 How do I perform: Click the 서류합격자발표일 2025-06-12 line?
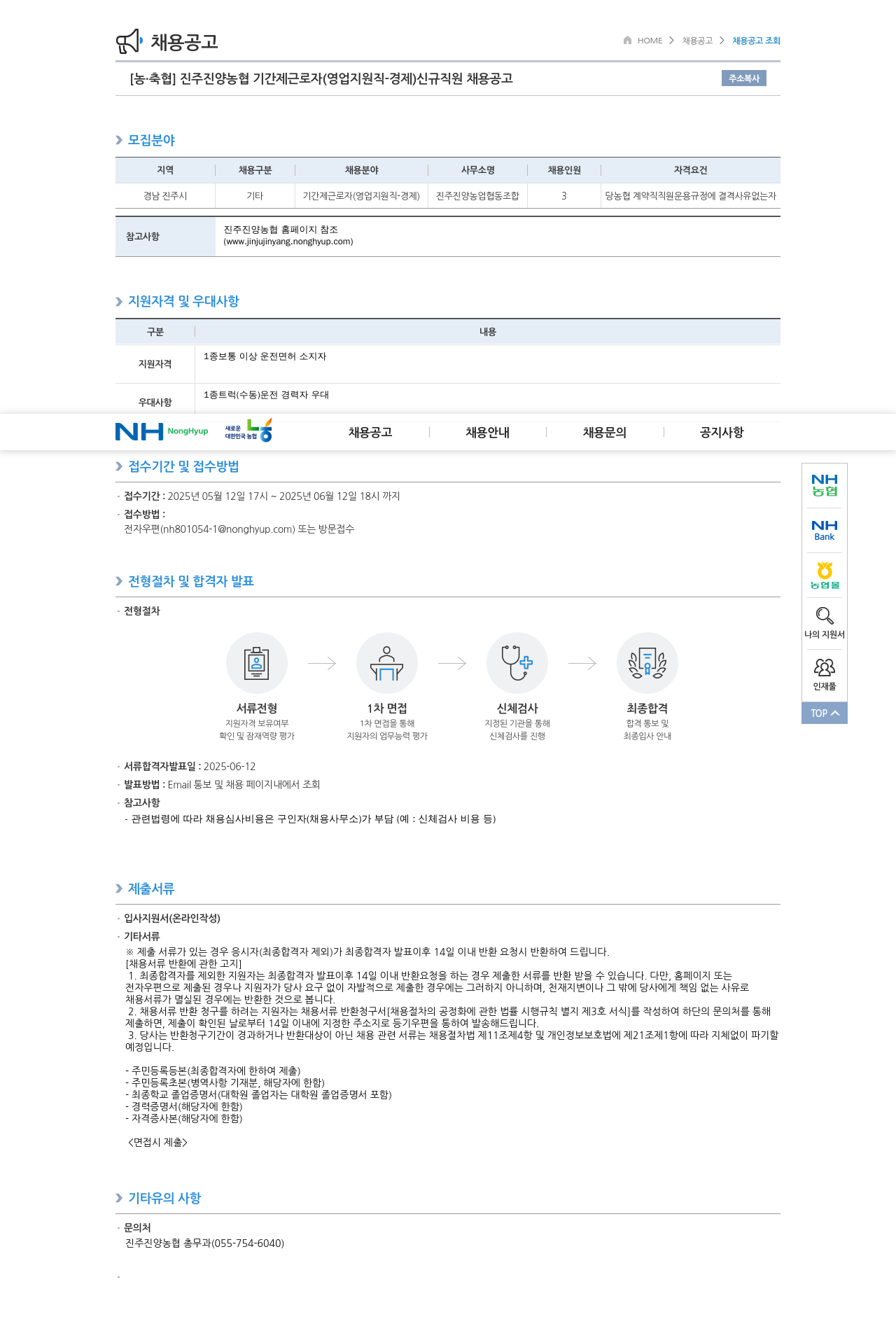(x=190, y=767)
